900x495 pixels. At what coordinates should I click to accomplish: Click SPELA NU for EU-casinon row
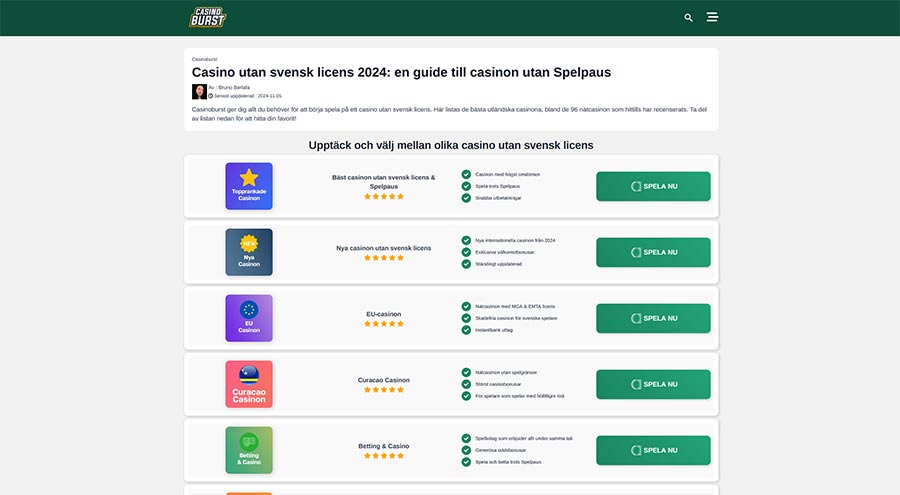point(653,318)
